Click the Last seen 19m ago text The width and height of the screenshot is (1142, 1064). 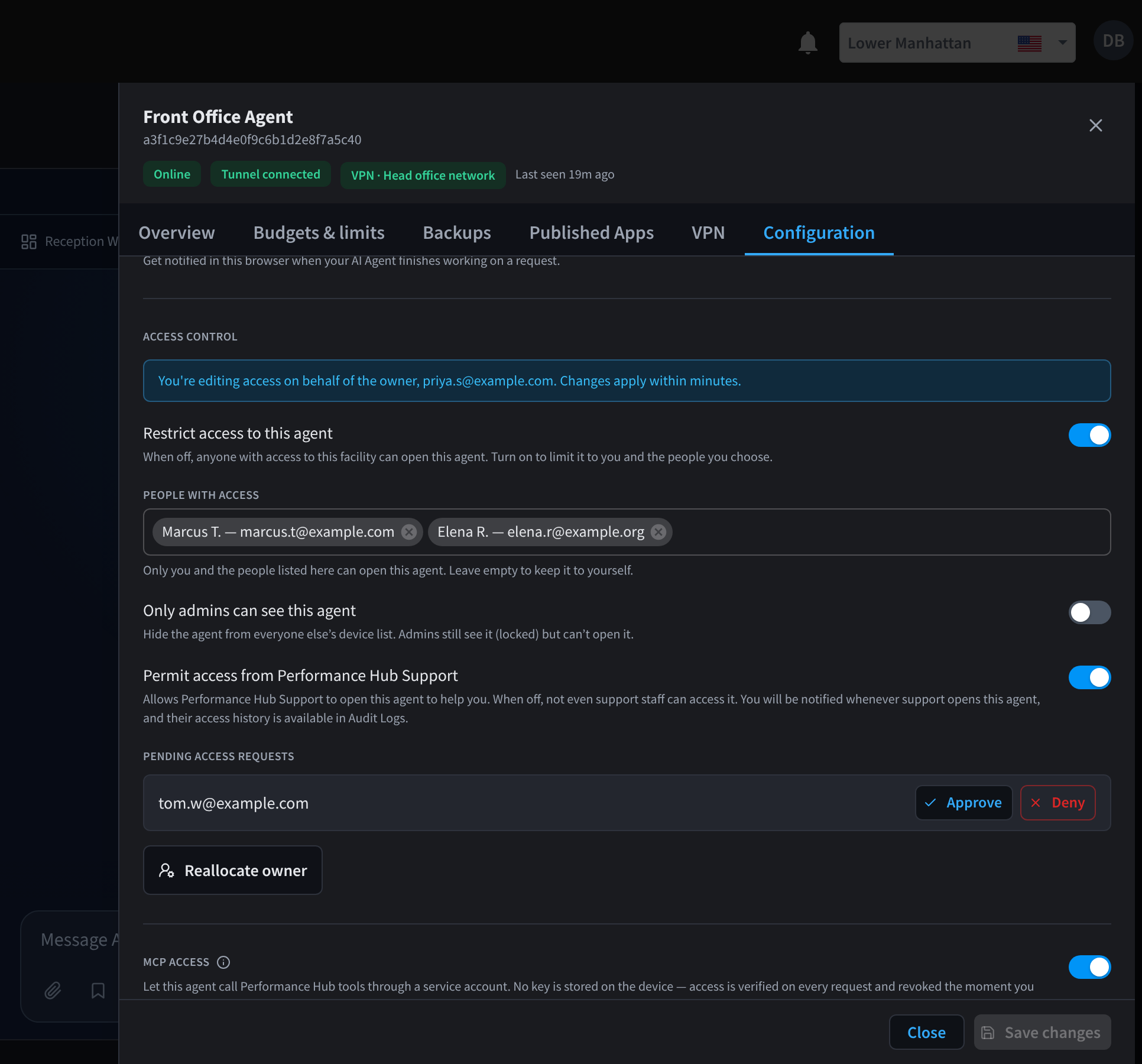565,174
